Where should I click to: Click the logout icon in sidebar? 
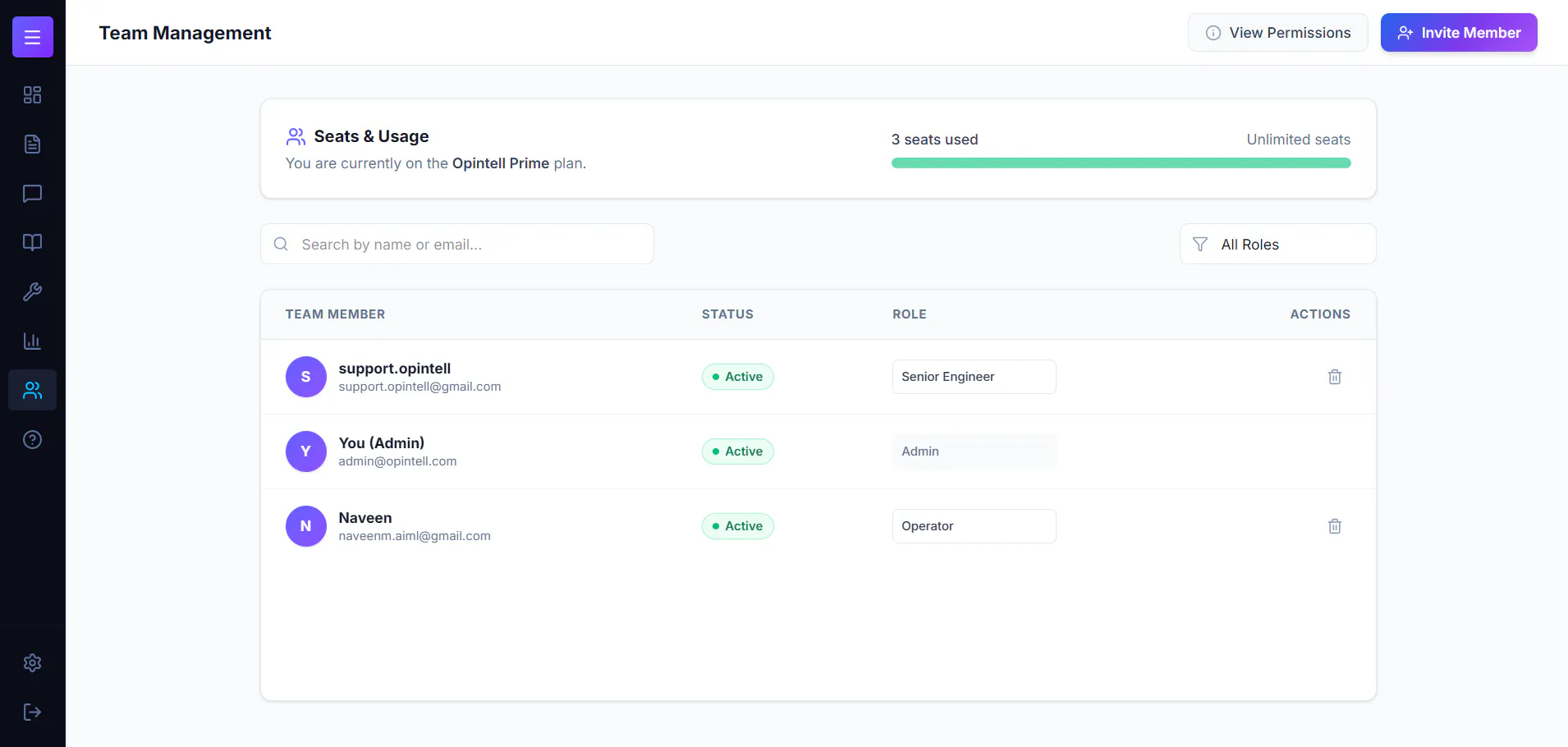pyautogui.click(x=32, y=712)
